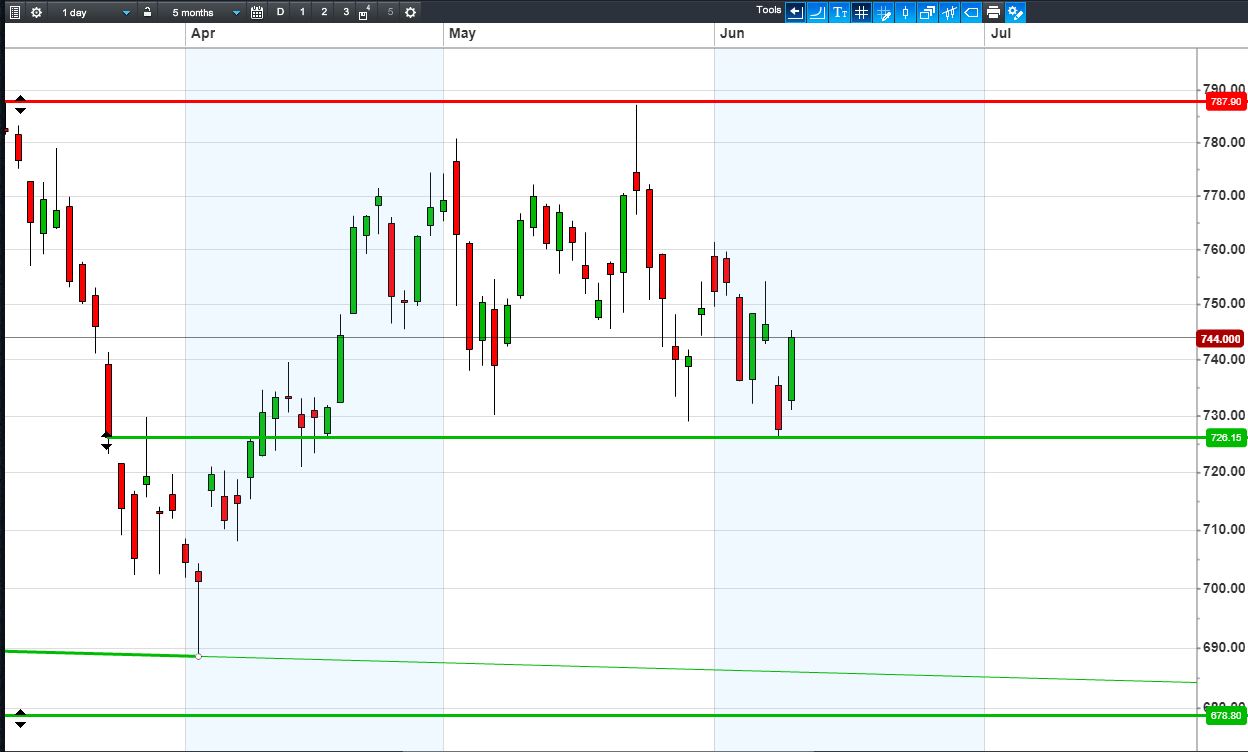The width and height of the screenshot is (1248, 752).
Task: Select the trendline endpoint circle marker
Action: 199,656
